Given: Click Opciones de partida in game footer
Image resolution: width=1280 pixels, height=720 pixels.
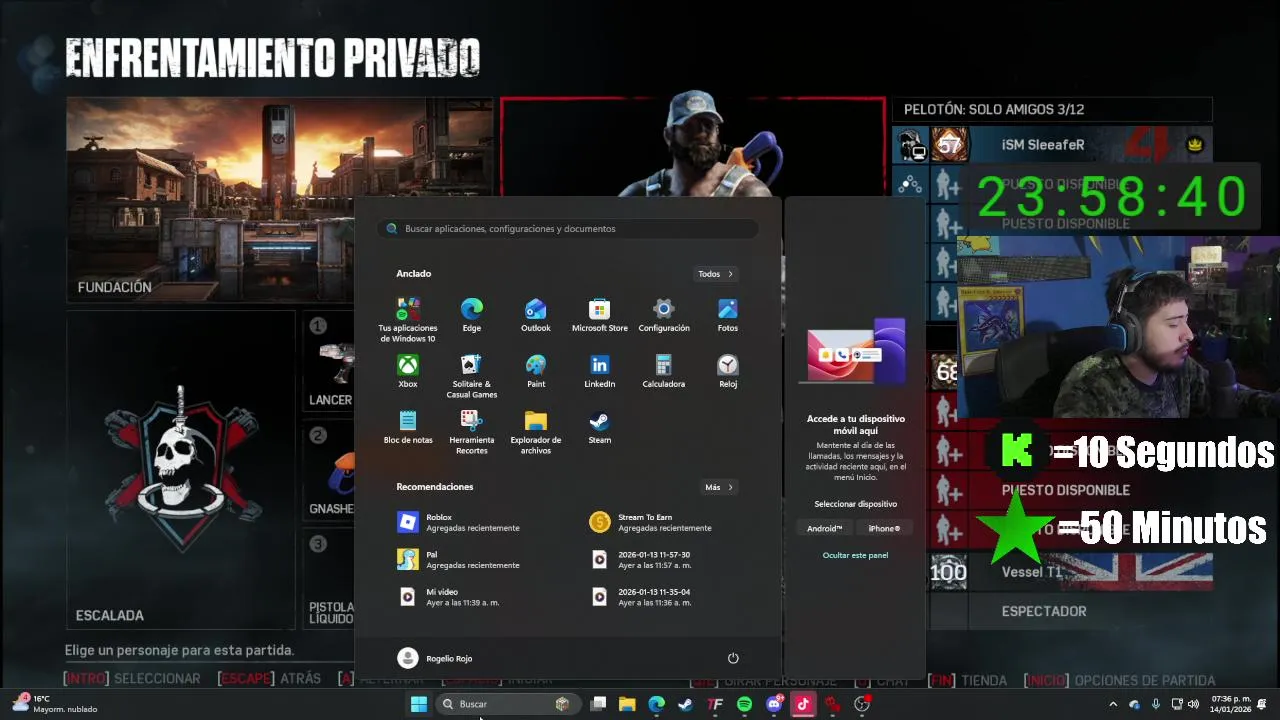Looking at the screenshot, I should tap(1119, 680).
